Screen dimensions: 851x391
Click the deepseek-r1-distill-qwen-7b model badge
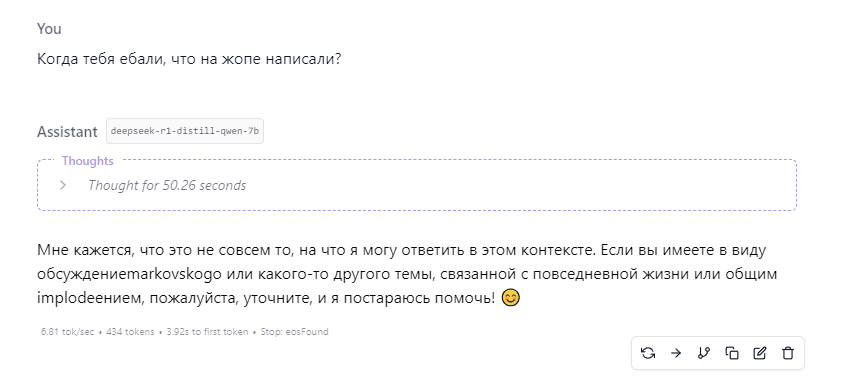pos(185,131)
